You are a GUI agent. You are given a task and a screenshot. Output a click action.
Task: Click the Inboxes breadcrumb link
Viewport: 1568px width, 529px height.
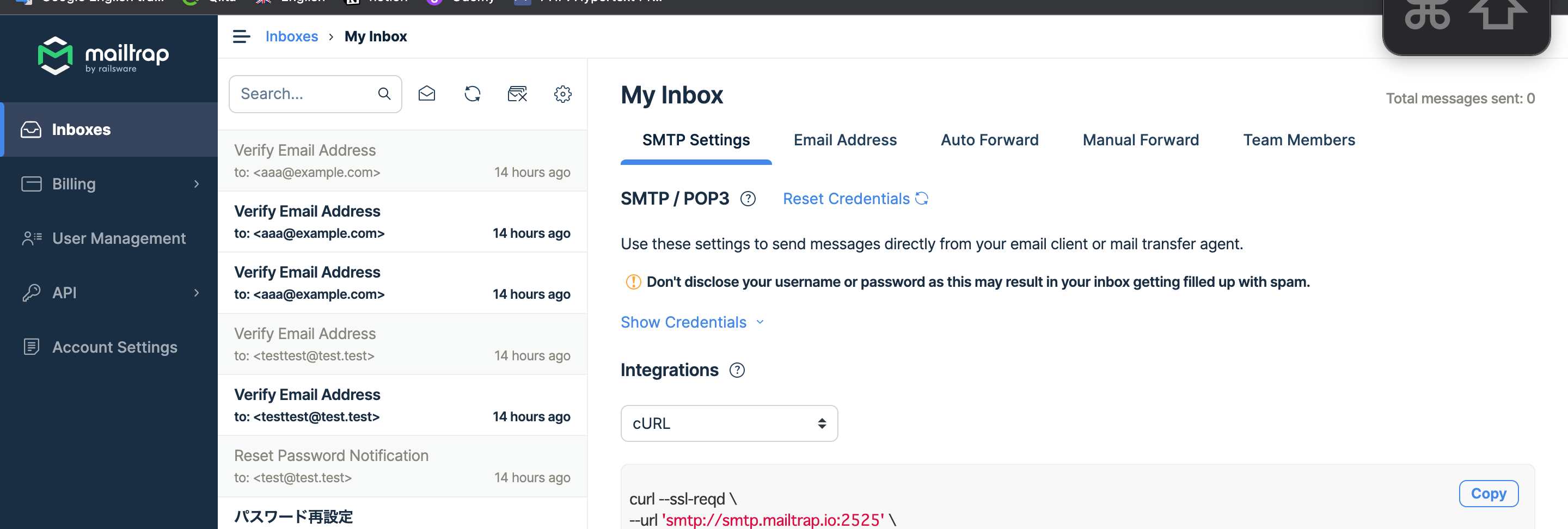click(x=292, y=36)
